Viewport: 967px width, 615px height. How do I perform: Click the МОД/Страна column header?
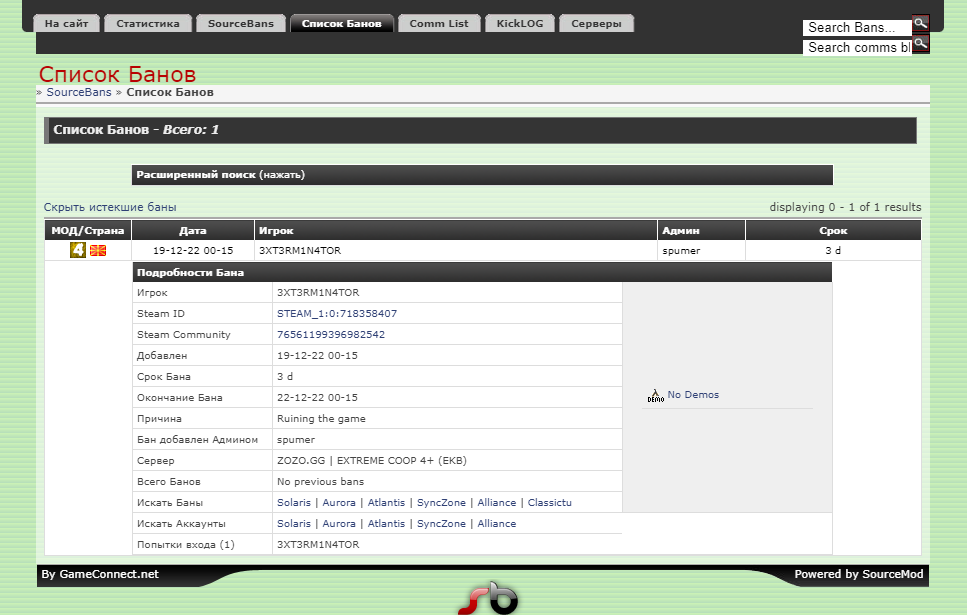pos(88,230)
